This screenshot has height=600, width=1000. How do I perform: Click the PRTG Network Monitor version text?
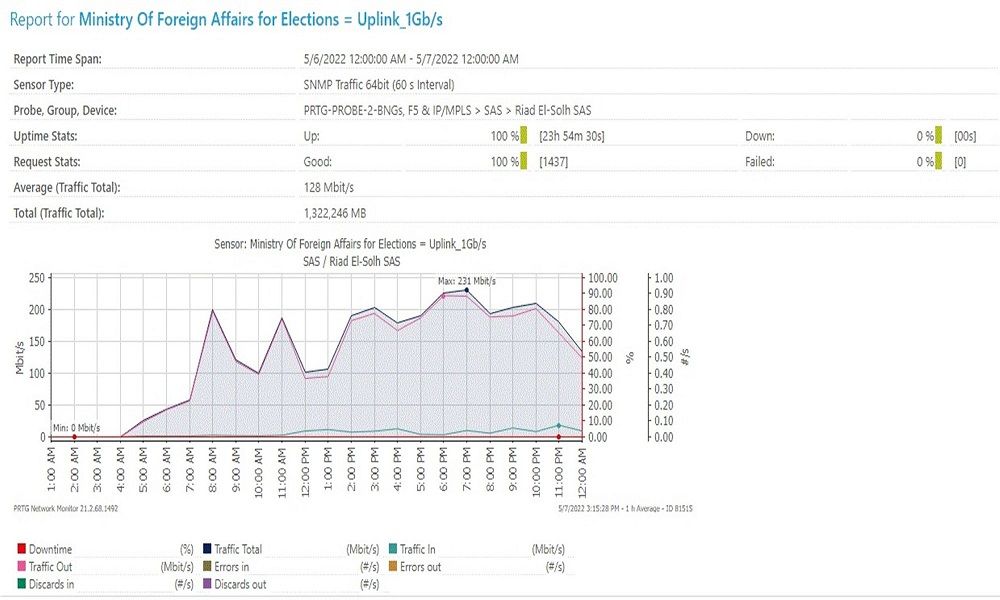click(64, 507)
